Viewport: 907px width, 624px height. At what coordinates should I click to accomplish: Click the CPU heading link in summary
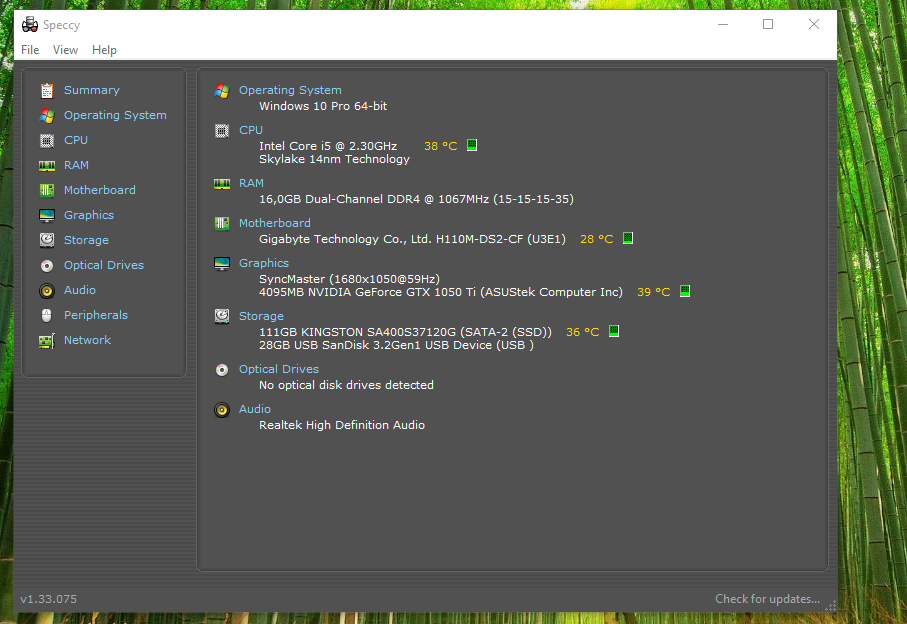(x=250, y=130)
